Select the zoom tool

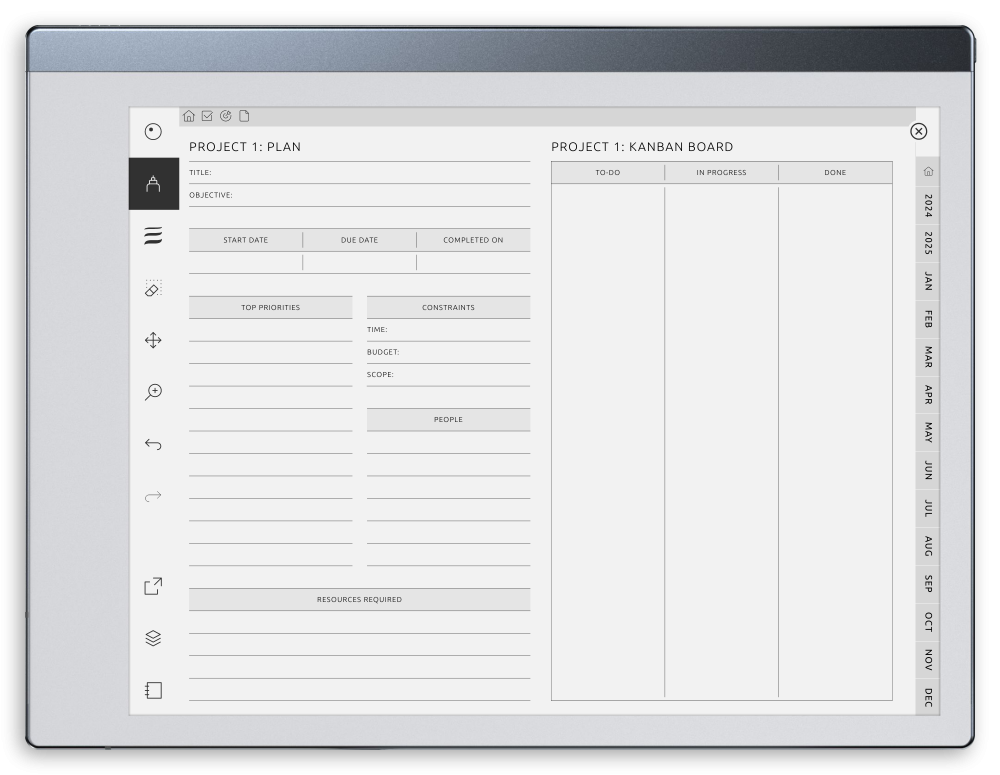[153, 393]
